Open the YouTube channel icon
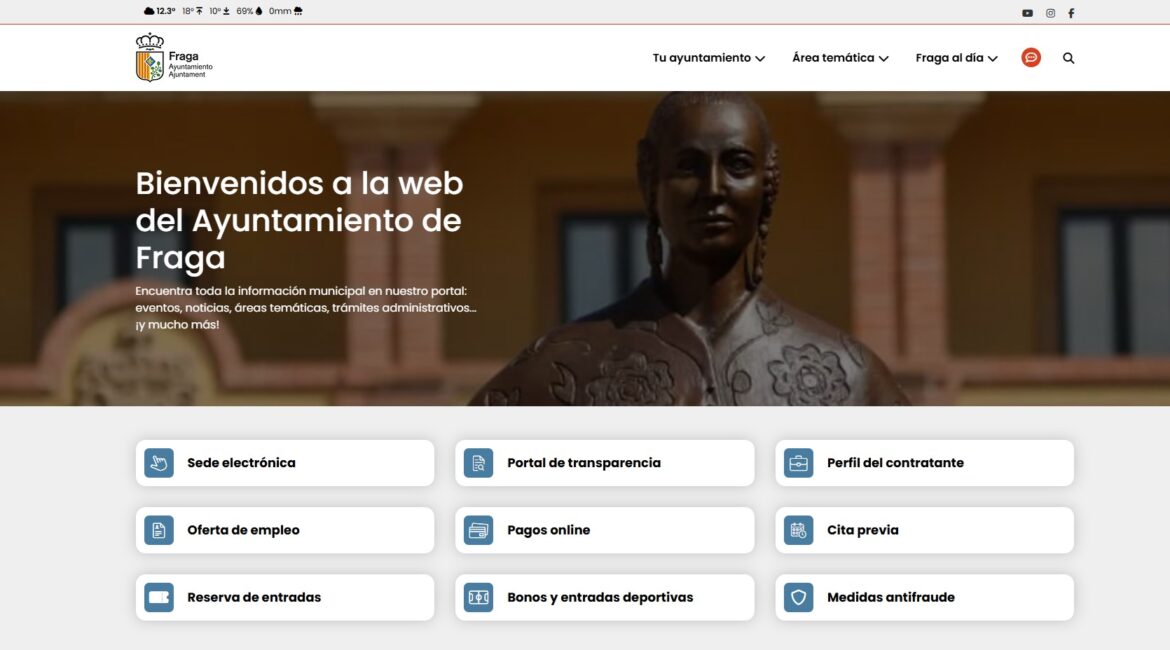The width and height of the screenshot is (1170, 650). click(1027, 12)
